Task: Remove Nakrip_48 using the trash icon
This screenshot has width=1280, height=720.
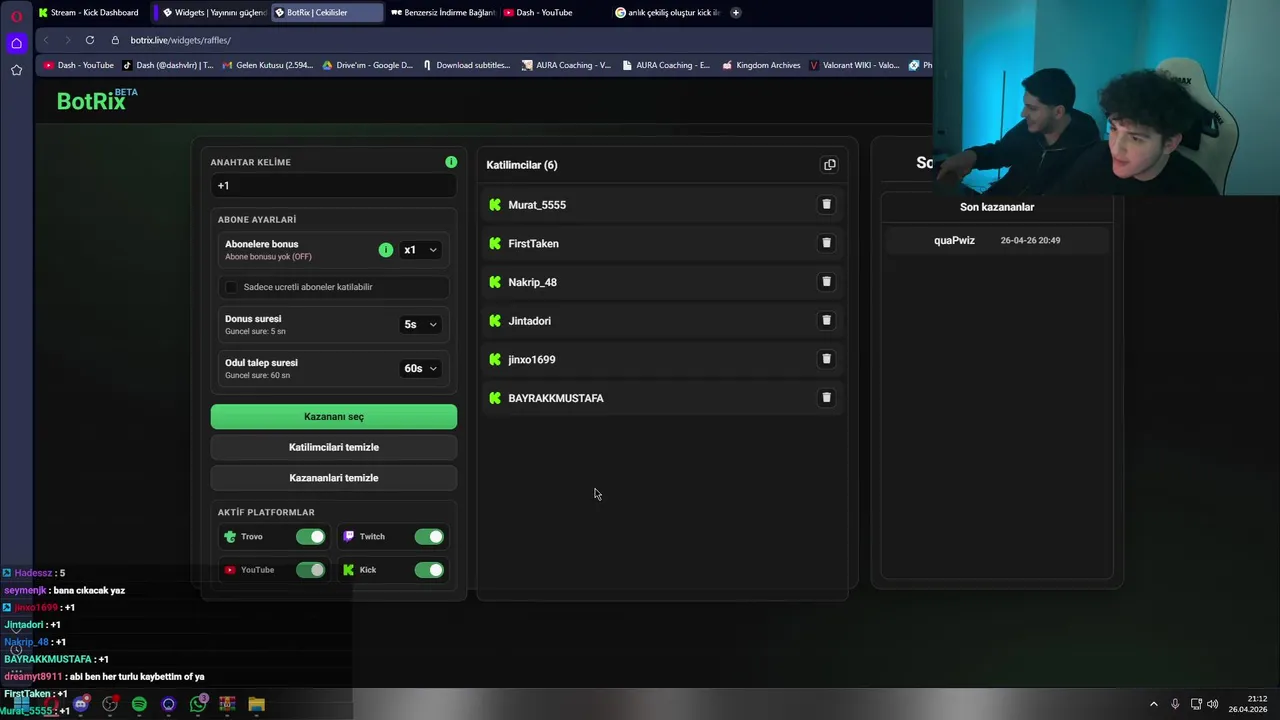Action: pos(826,282)
